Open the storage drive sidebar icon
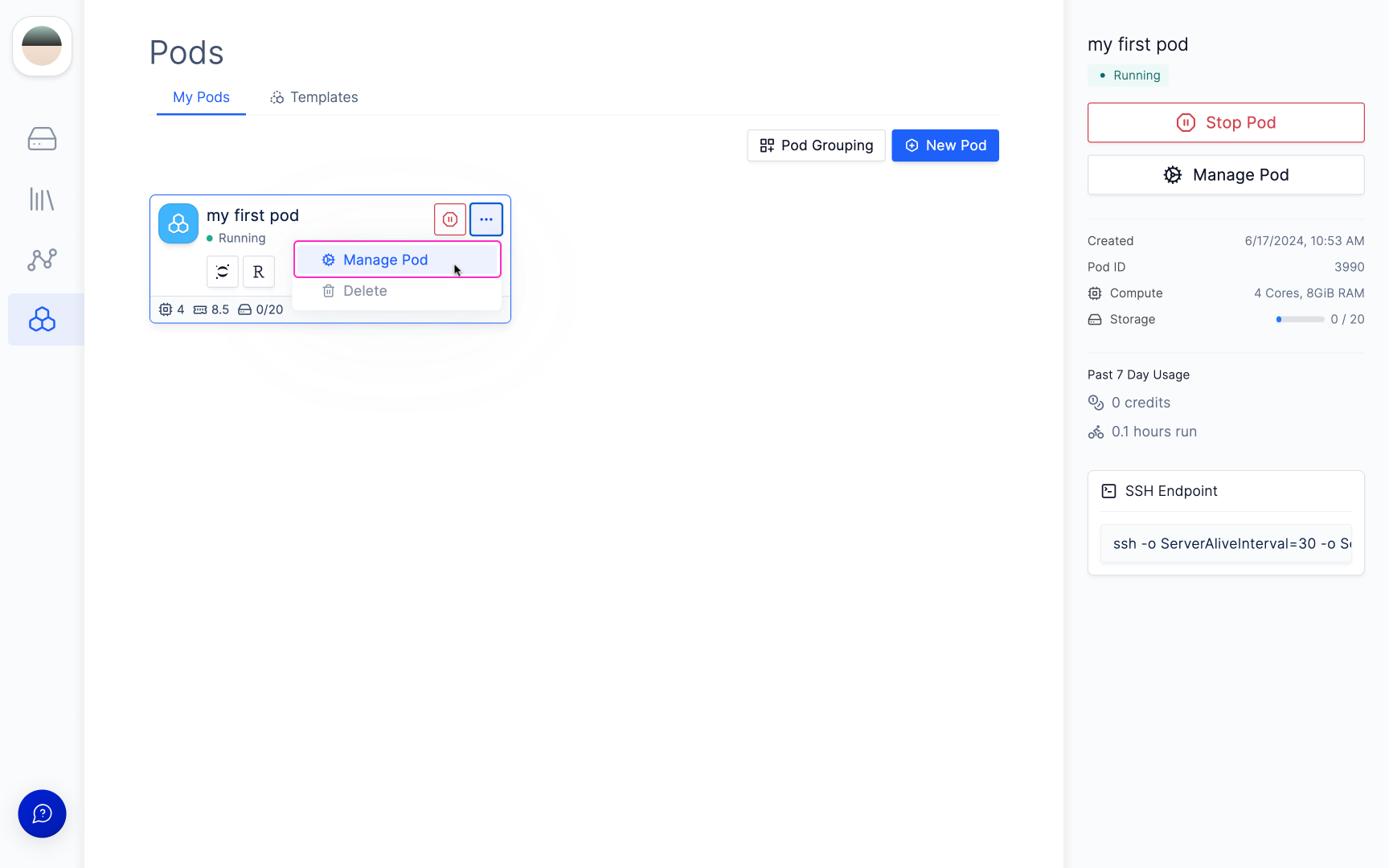The image size is (1389, 868). [x=42, y=139]
